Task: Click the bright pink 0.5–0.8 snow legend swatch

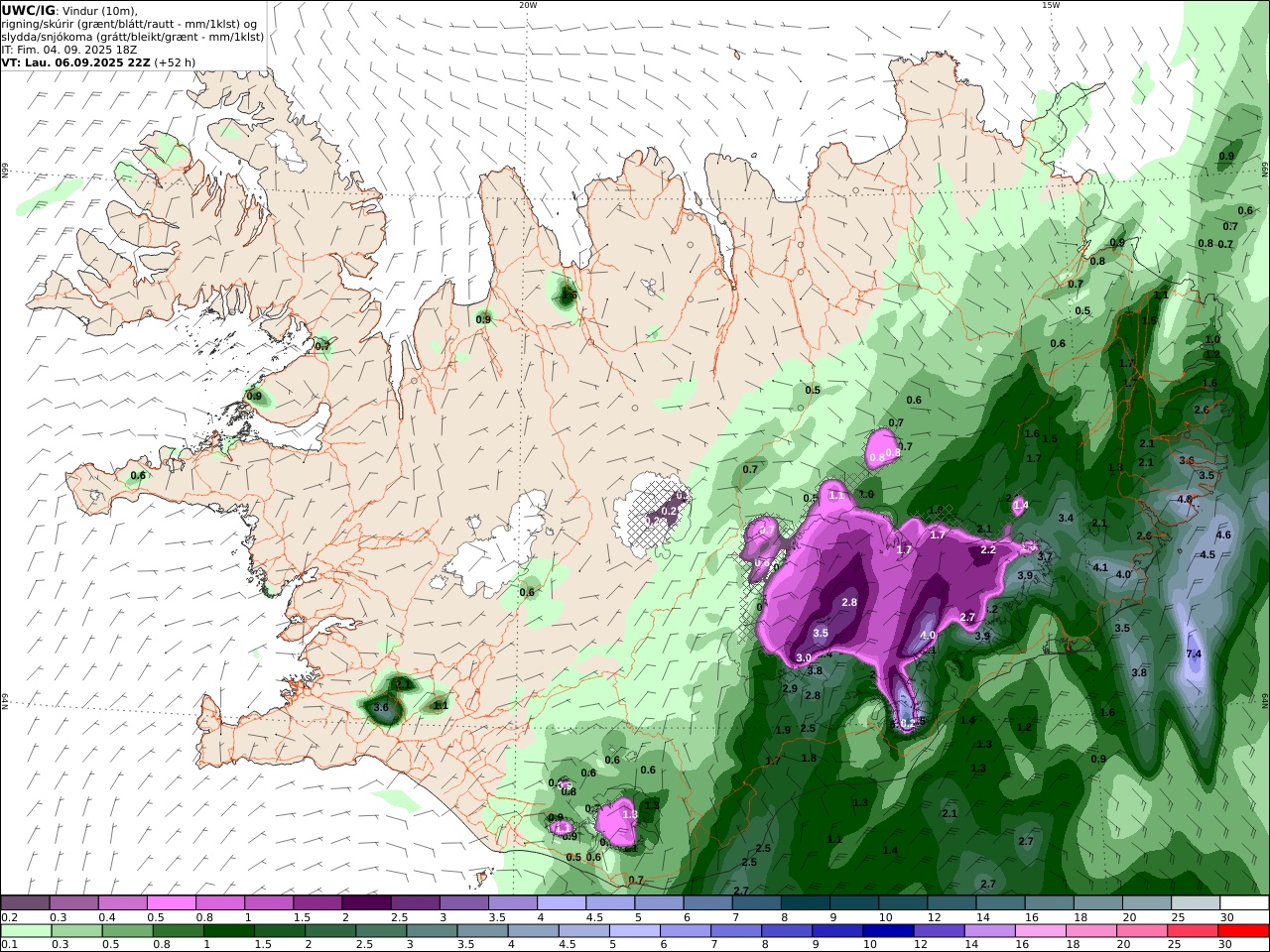Action: 171,903
